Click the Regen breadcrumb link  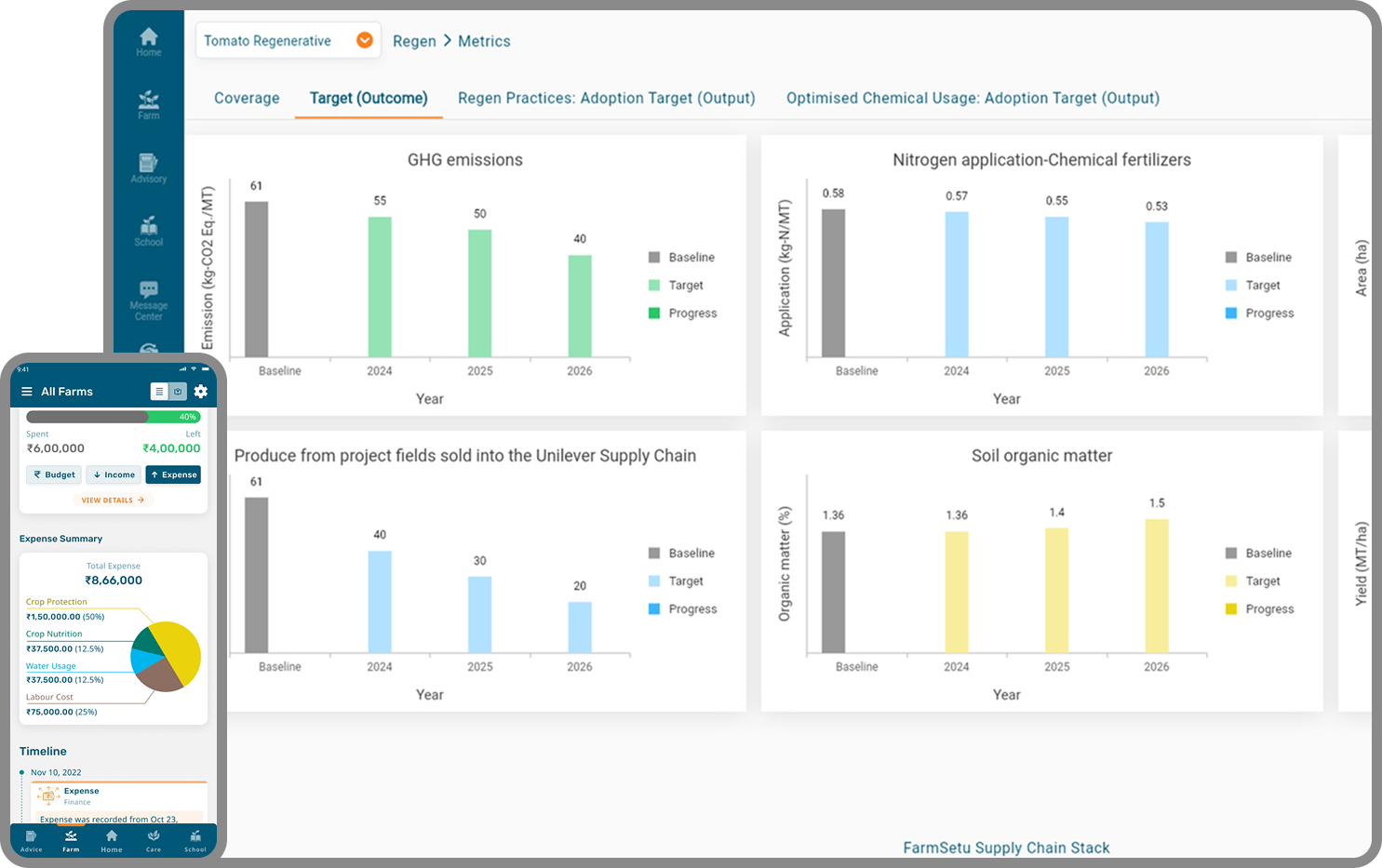click(414, 41)
